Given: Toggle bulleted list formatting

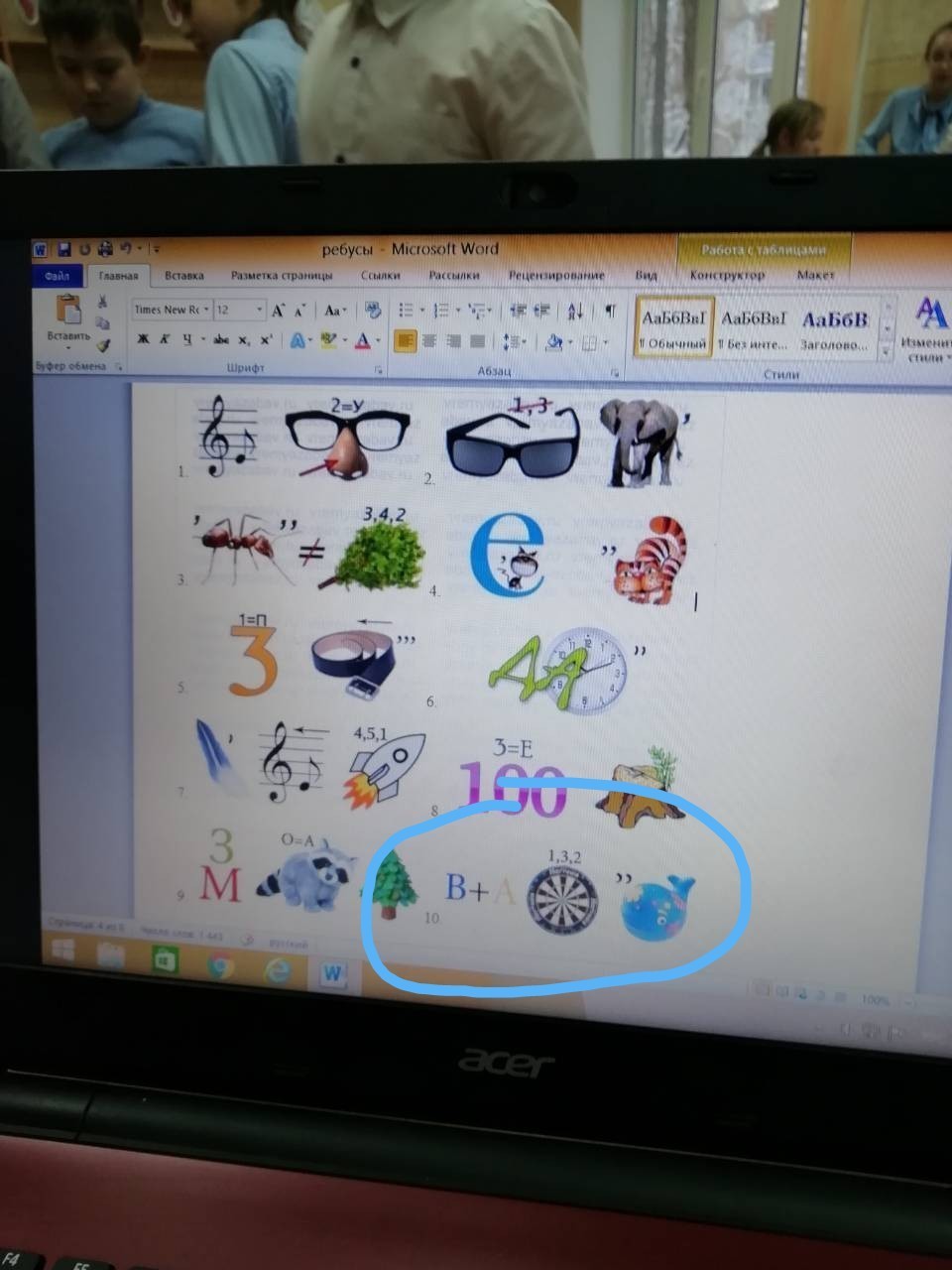Looking at the screenshot, I should pyautogui.click(x=405, y=310).
